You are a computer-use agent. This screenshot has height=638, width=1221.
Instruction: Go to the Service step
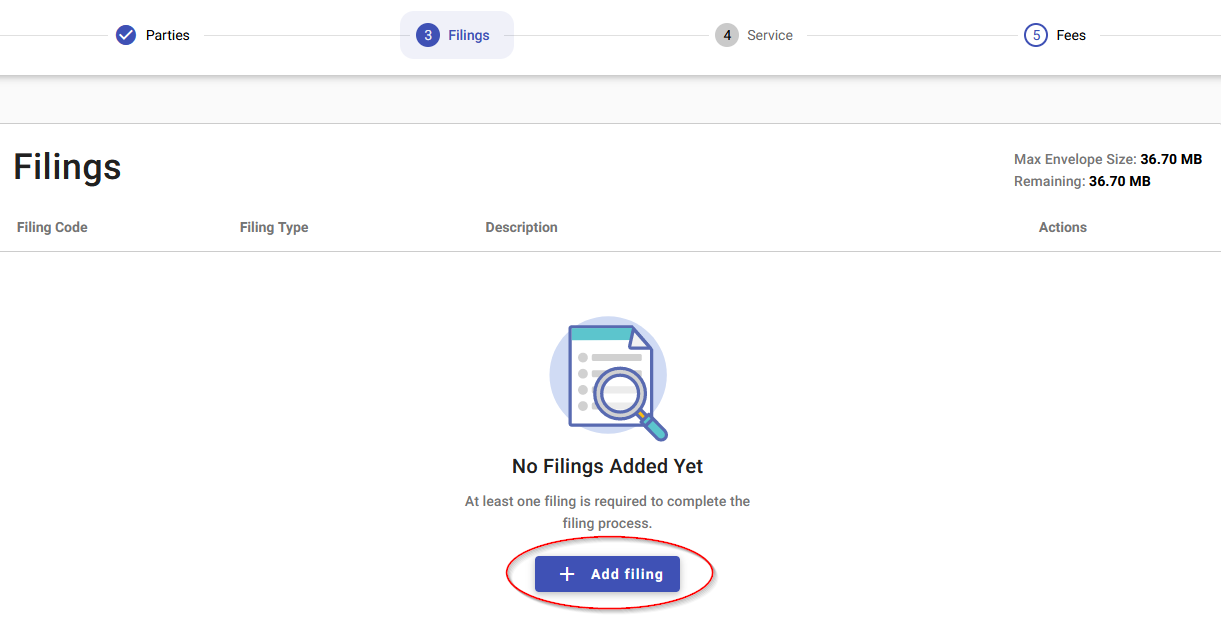(770, 35)
